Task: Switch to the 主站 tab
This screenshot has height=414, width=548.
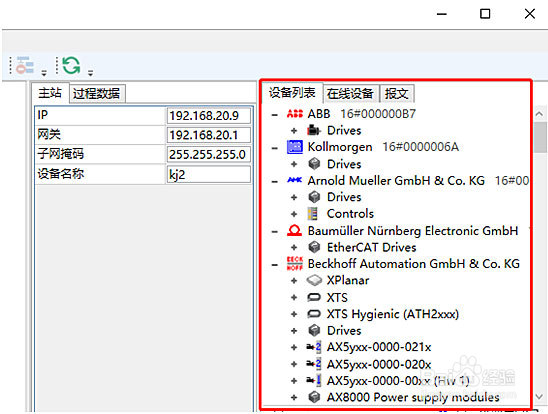Action: pos(50,93)
